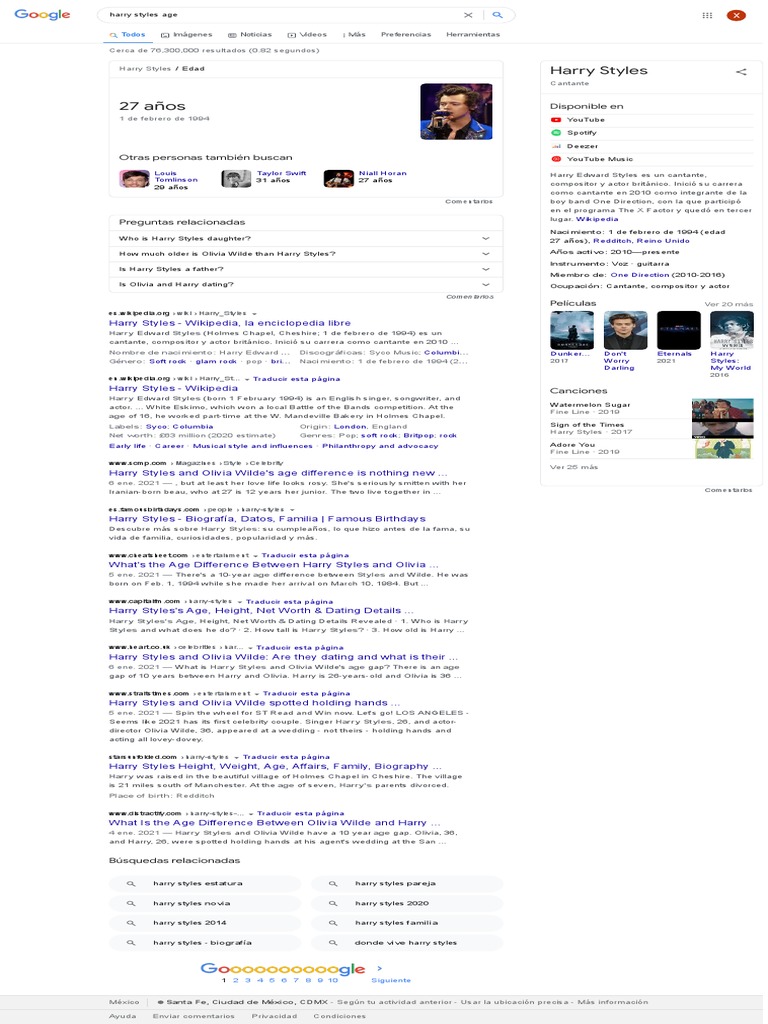Open dropdown arrow next to capitalfm.com result
The image size is (768, 1024).
pos(240,601)
